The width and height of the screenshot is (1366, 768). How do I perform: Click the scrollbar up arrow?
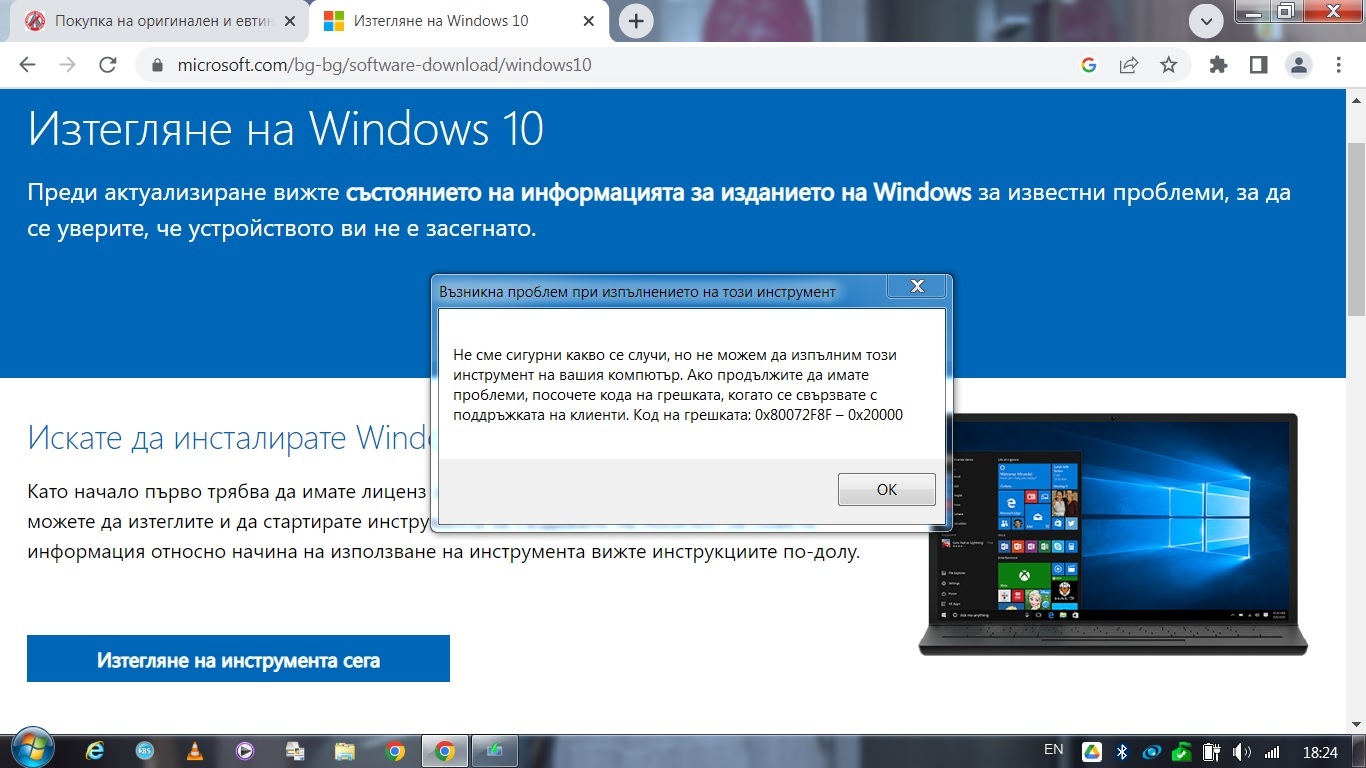coord(1357,100)
